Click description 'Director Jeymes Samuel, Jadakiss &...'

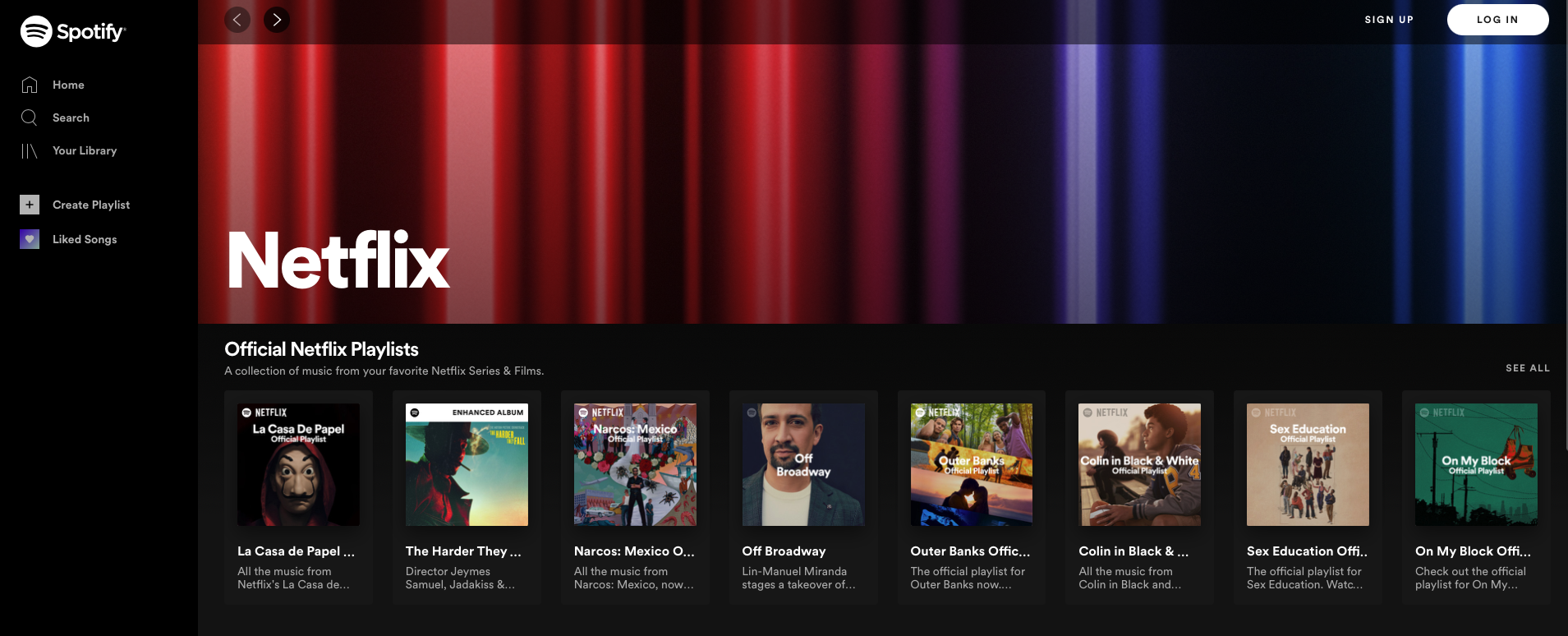click(460, 578)
